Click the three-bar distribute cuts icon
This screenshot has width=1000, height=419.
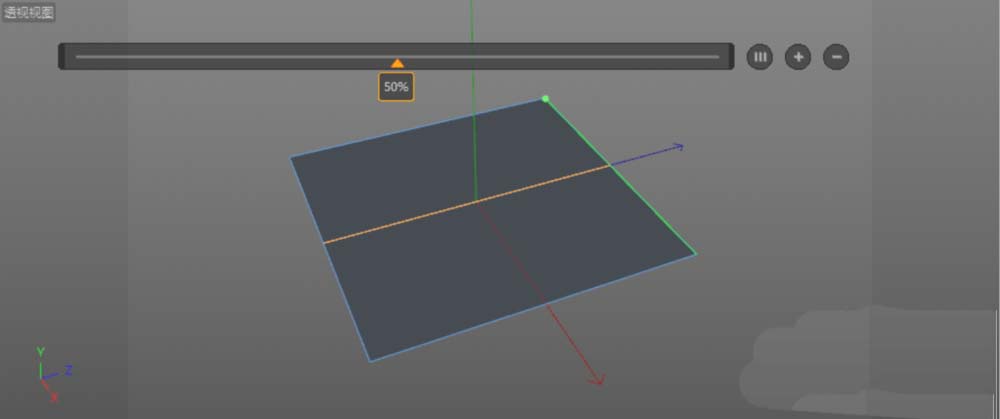760,57
